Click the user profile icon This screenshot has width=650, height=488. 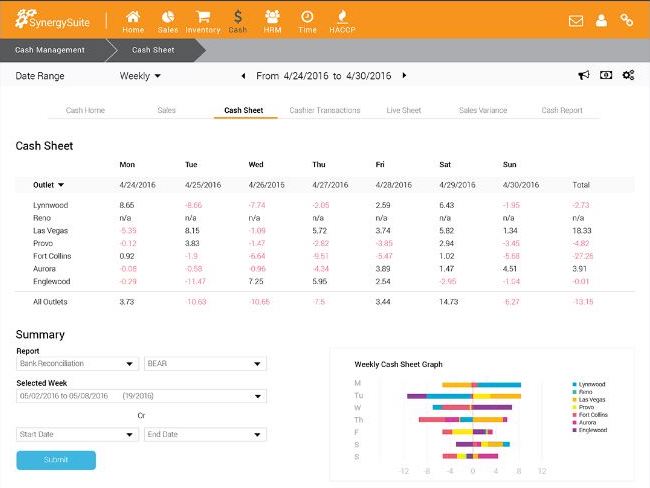point(601,20)
